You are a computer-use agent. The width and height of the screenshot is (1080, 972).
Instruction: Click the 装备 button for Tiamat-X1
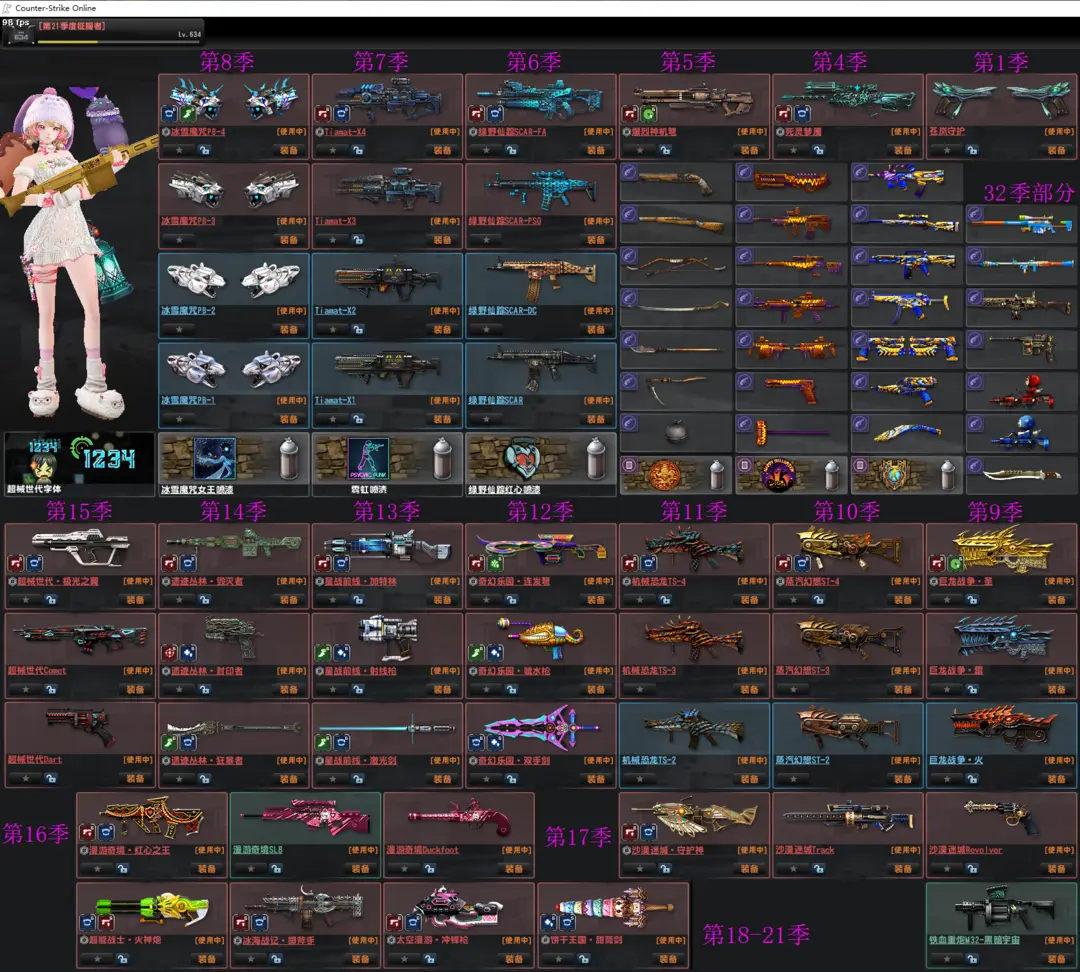[x=443, y=419]
